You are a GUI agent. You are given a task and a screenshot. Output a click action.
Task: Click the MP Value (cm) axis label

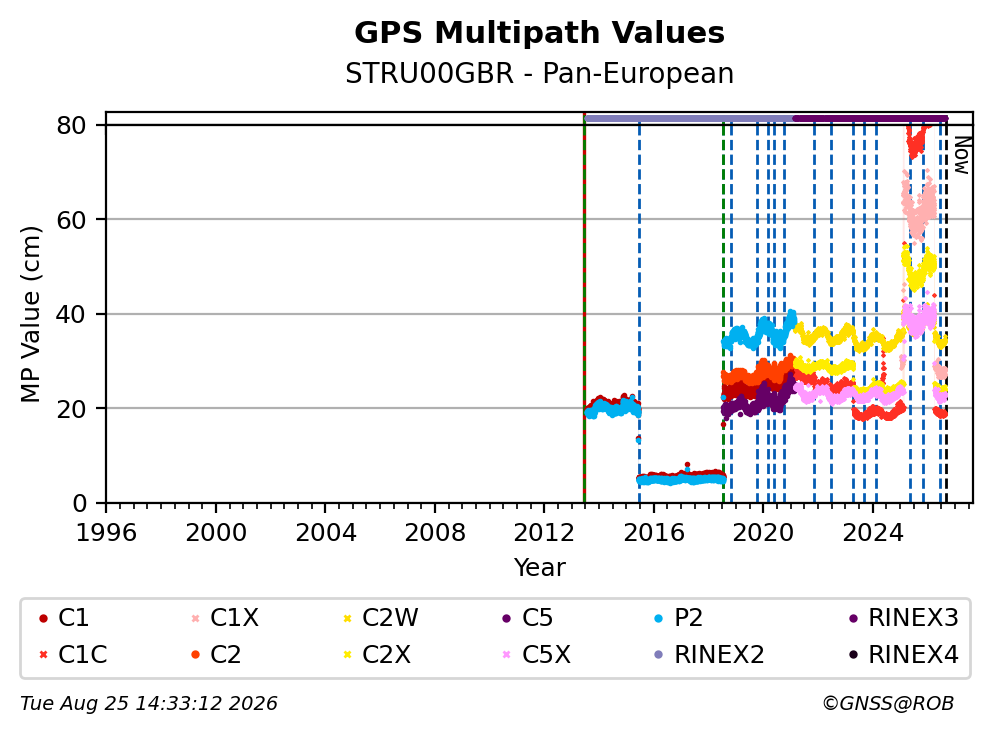tap(30, 314)
